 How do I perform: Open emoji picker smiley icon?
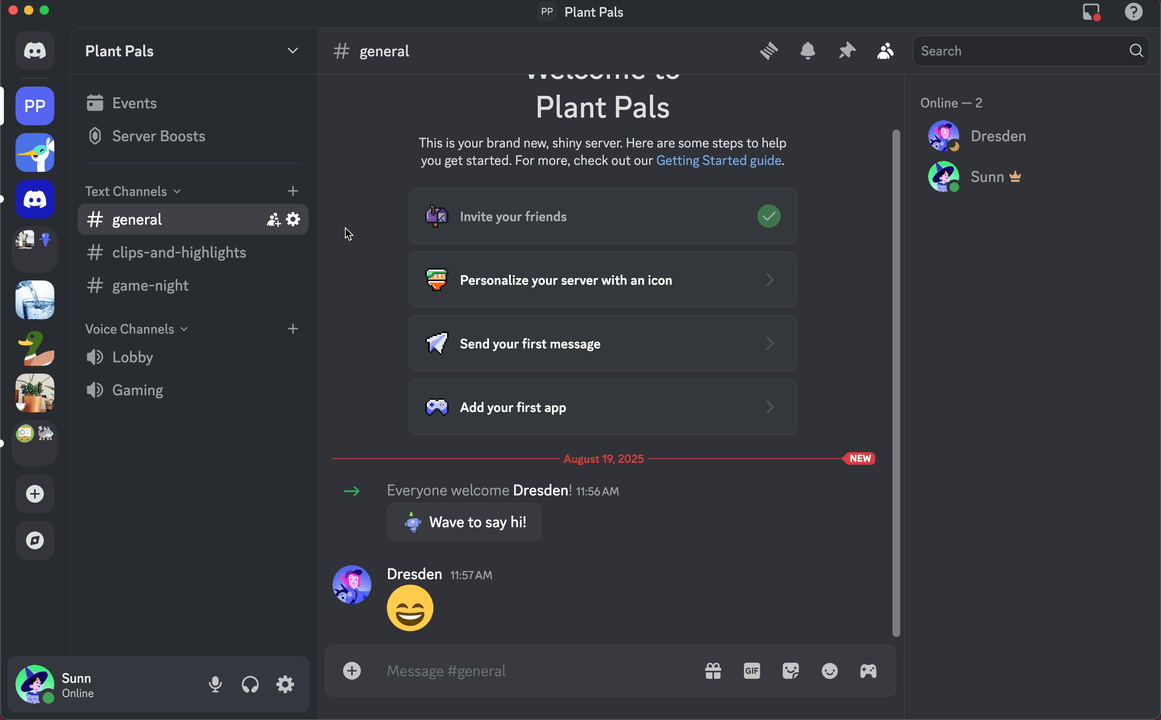tap(829, 671)
